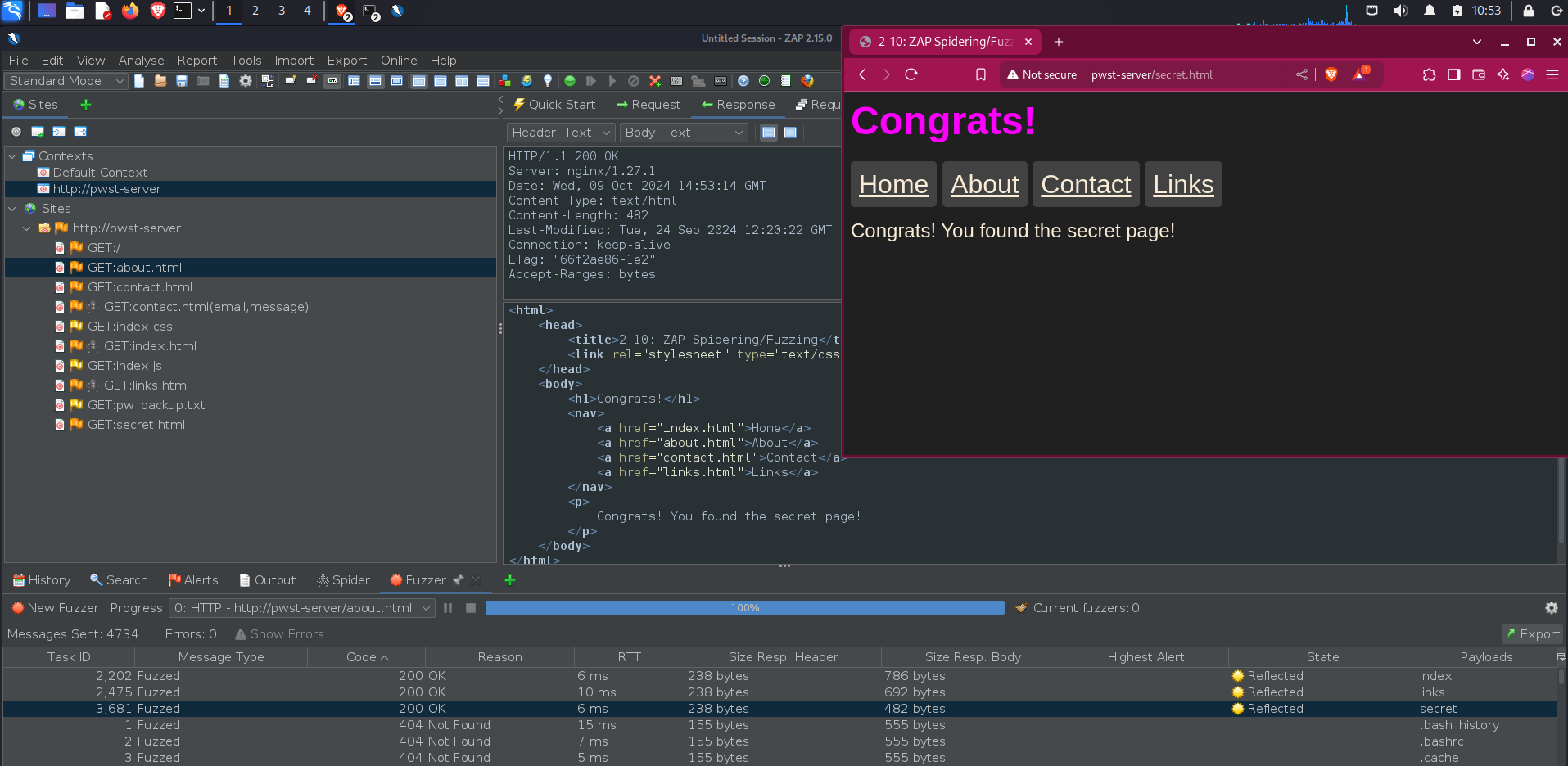This screenshot has width=1568, height=766.
Task: Click the ZAP session options gear icon
Action: pos(246,81)
